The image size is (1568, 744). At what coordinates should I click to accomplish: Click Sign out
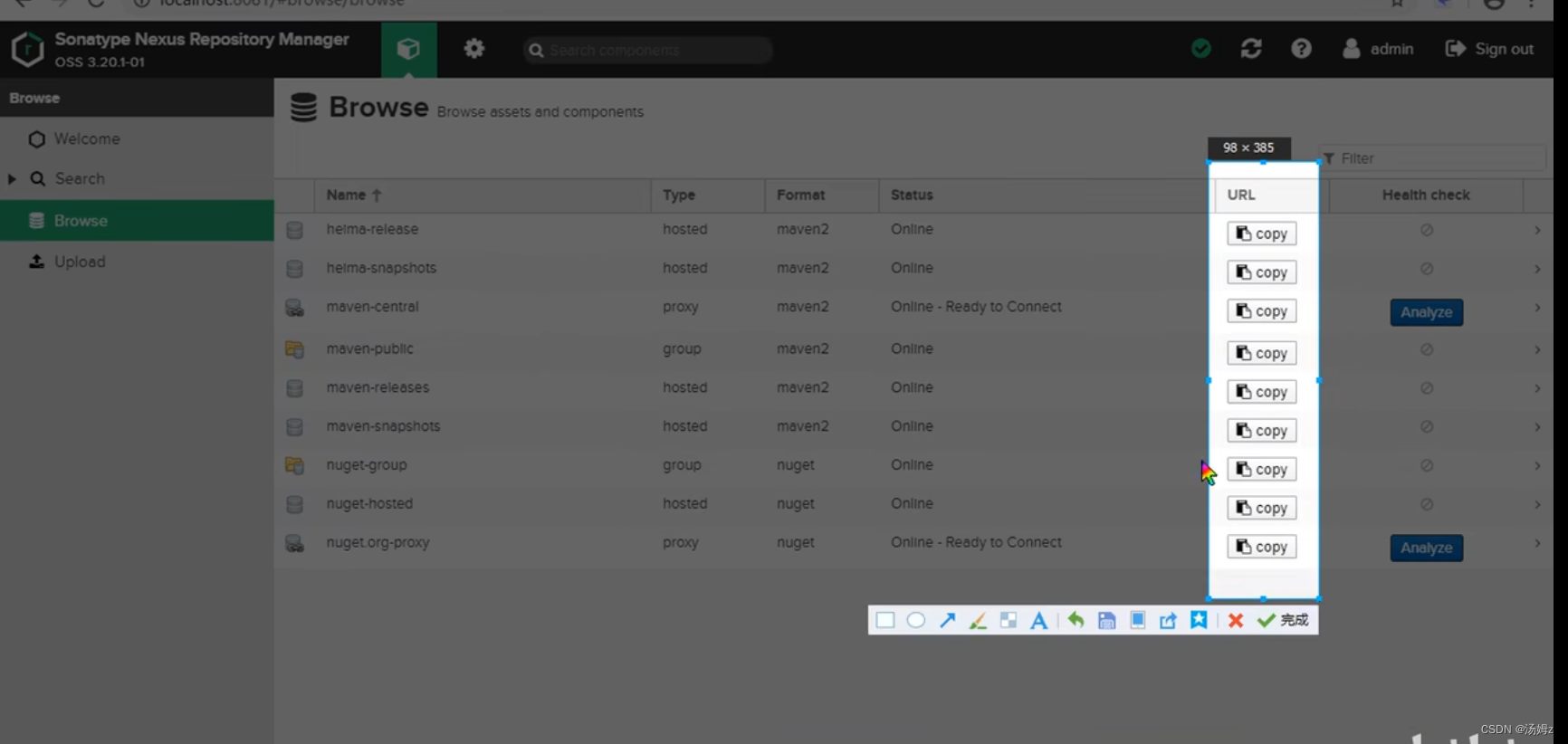(x=1489, y=49)
